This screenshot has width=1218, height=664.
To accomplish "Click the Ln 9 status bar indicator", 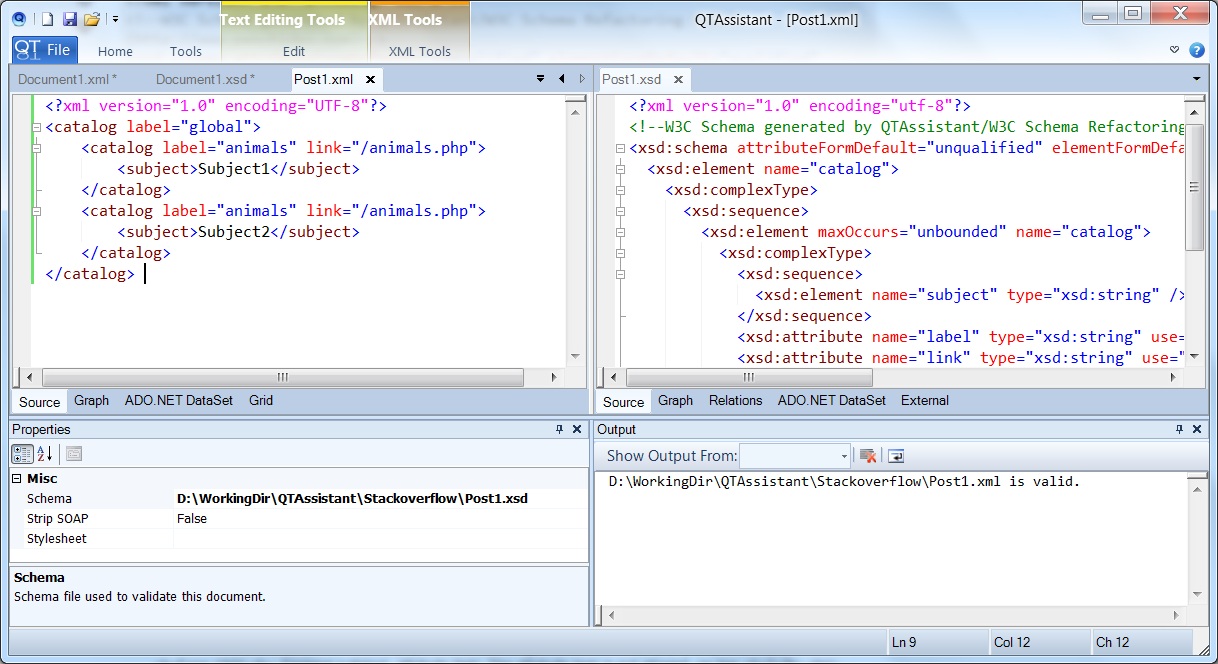I will (x=904, y=642).
